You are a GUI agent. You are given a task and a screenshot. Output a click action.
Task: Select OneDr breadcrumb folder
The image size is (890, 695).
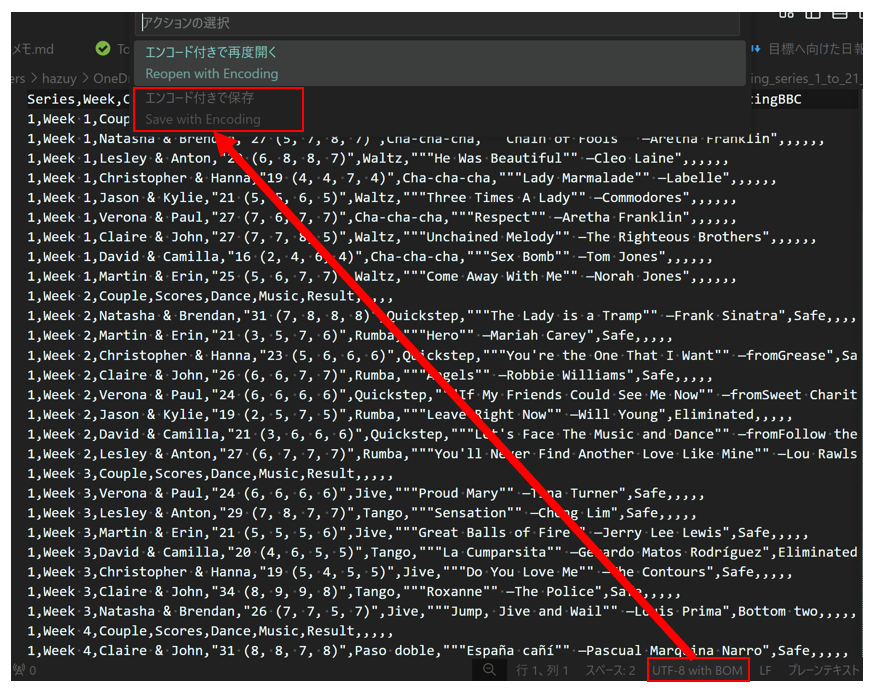click(111, 78)
